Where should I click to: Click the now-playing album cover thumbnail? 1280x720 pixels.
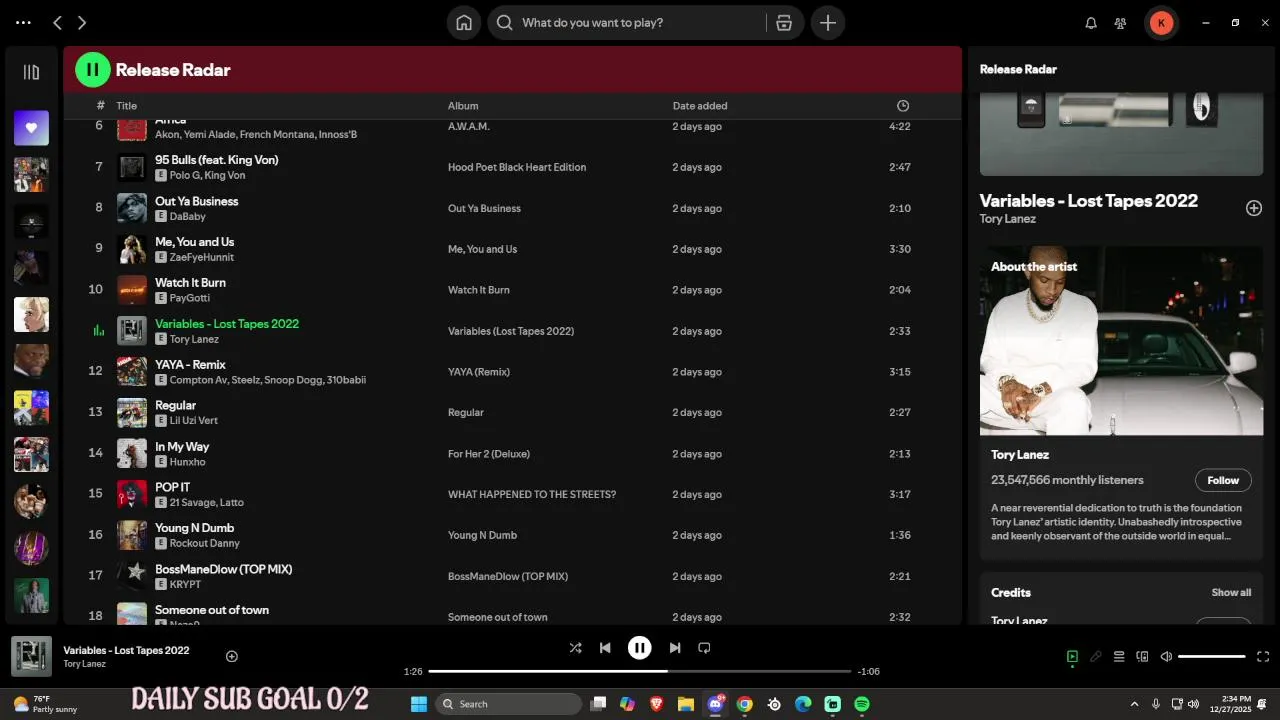31,657
